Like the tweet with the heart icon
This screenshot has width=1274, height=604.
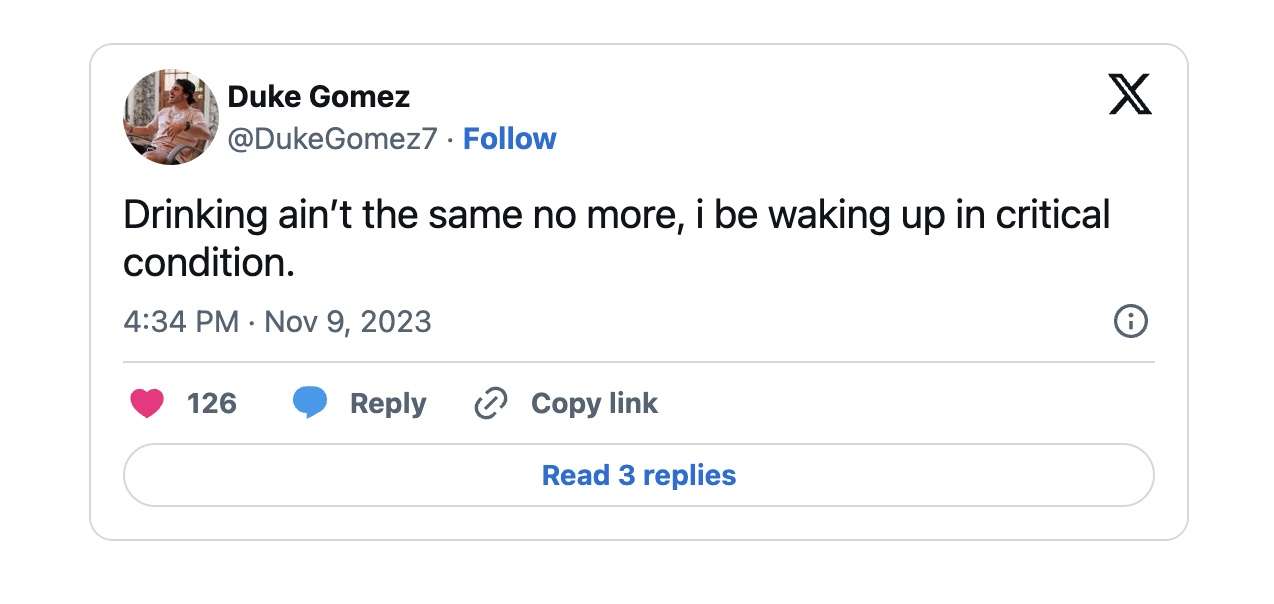pyautogui.click(x=147, y=403)
